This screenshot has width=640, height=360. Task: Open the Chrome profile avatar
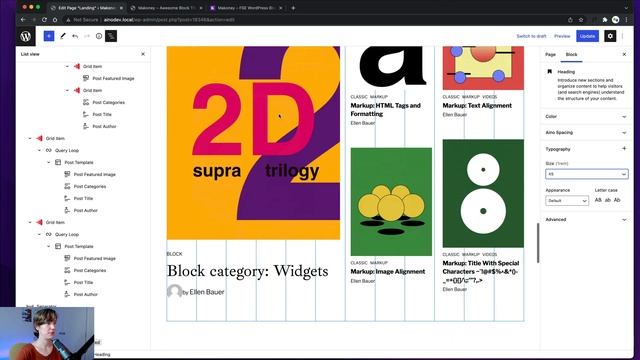616,20
